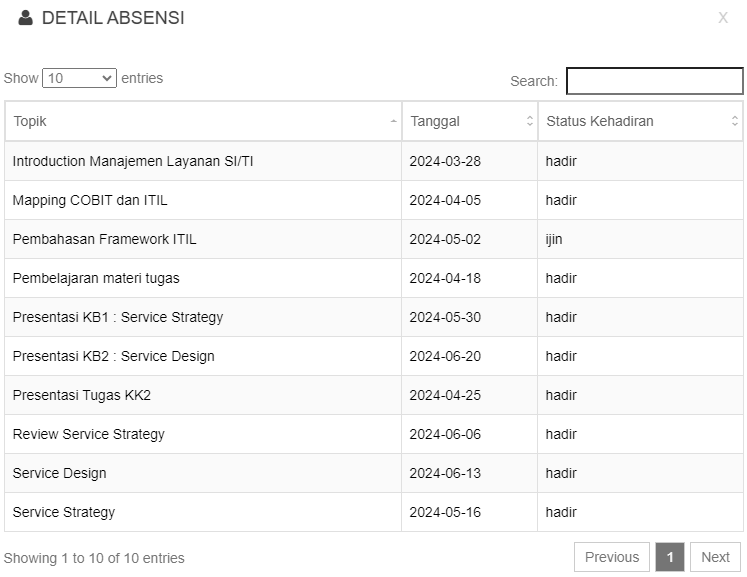This screenshot has height=577, width=747.
Task: Click the Pembahasan Framework ITIL topic
Action: pyautogui.click(x=104, y=239)
